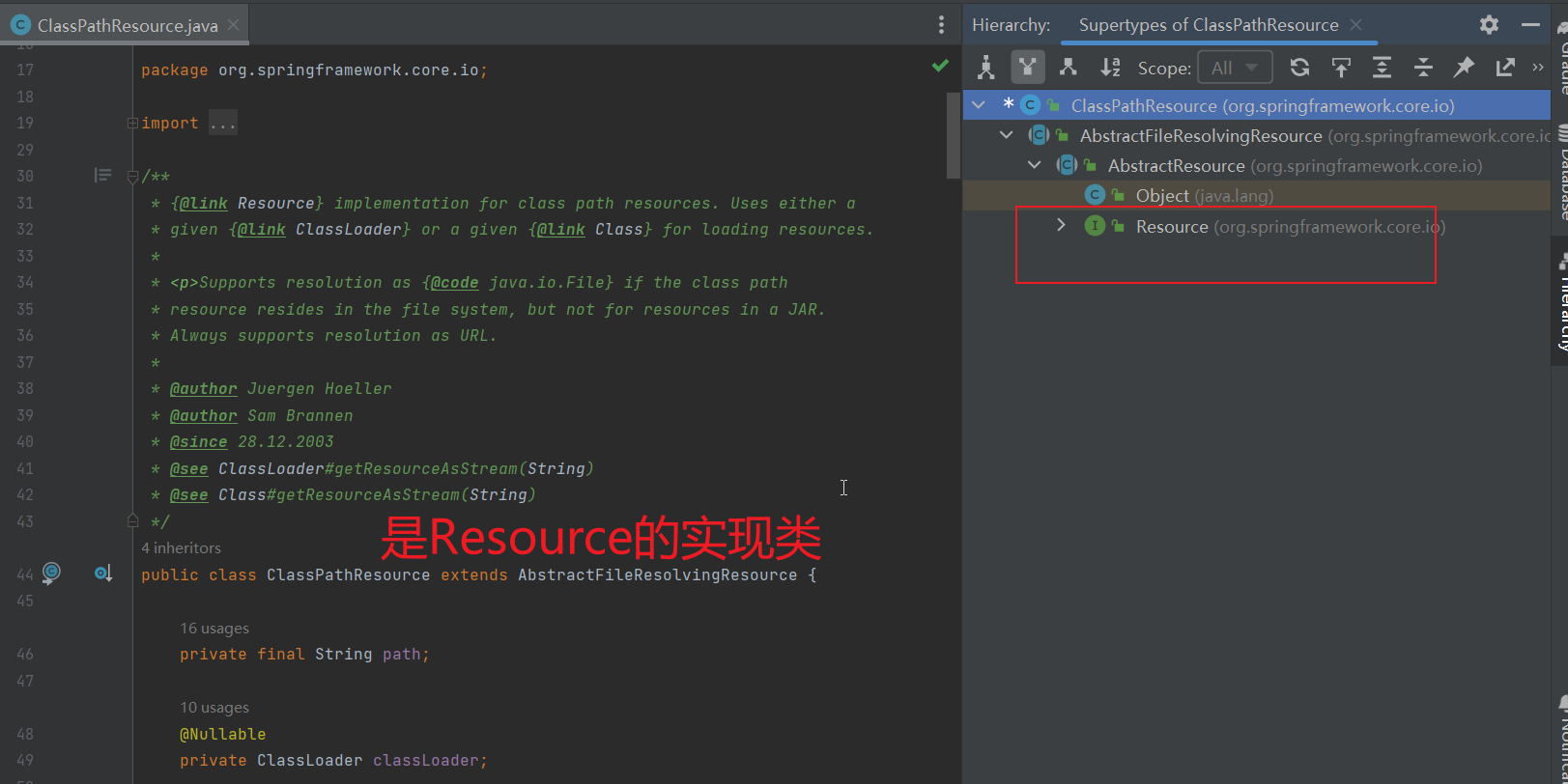
Task: Expand the folded import statements
Action: (x=132, y=123)
